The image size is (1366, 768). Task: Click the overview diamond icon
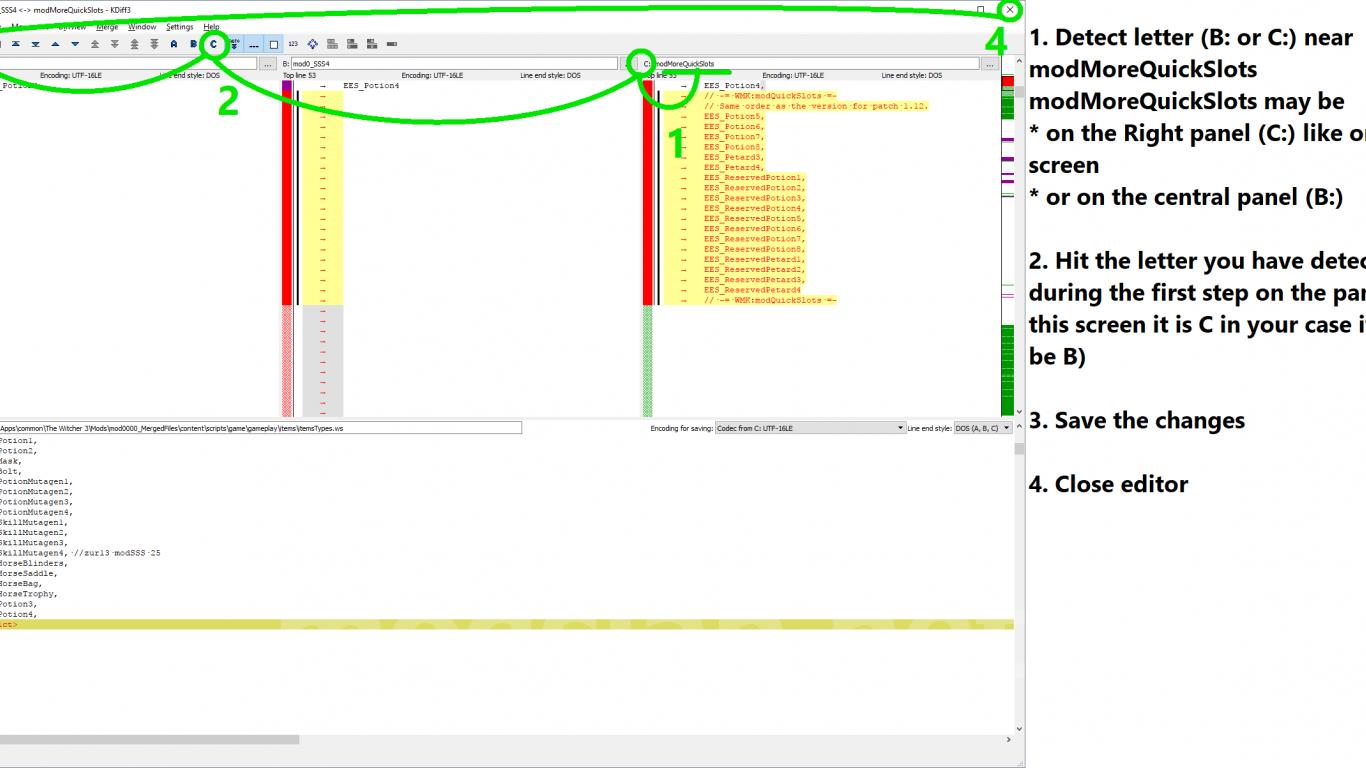(313, 44)
